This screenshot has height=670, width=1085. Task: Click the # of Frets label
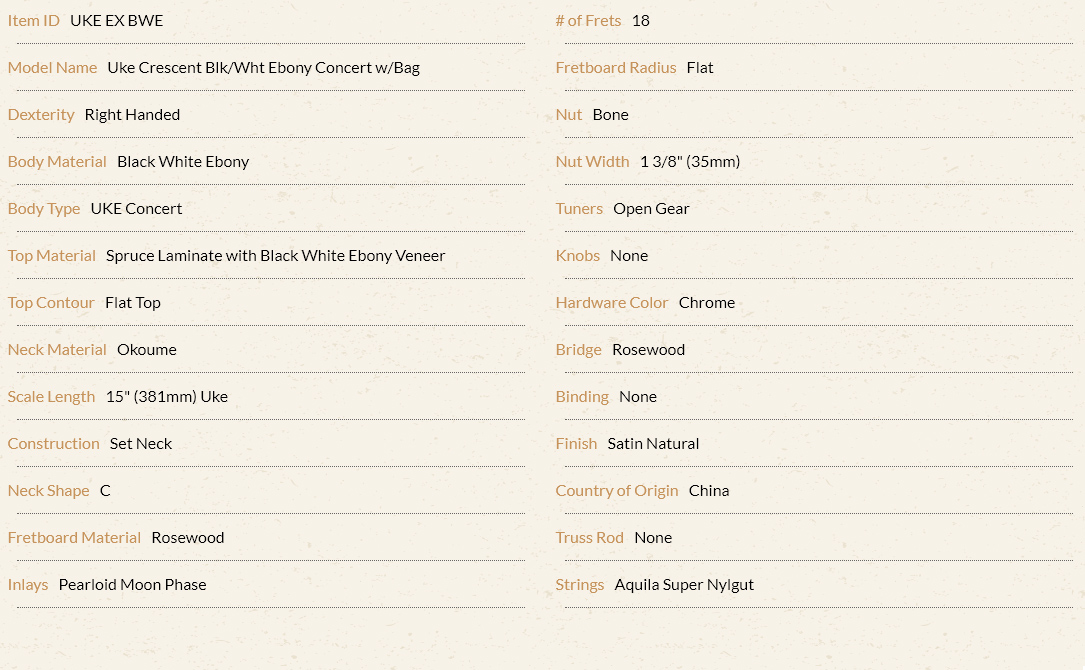[x=588, y=21]
